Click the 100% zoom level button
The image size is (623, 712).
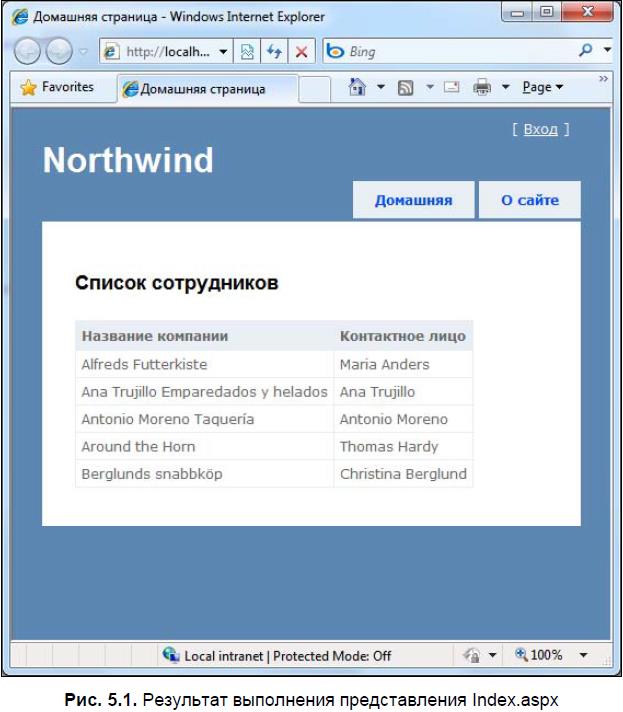[x=539, y=655]
